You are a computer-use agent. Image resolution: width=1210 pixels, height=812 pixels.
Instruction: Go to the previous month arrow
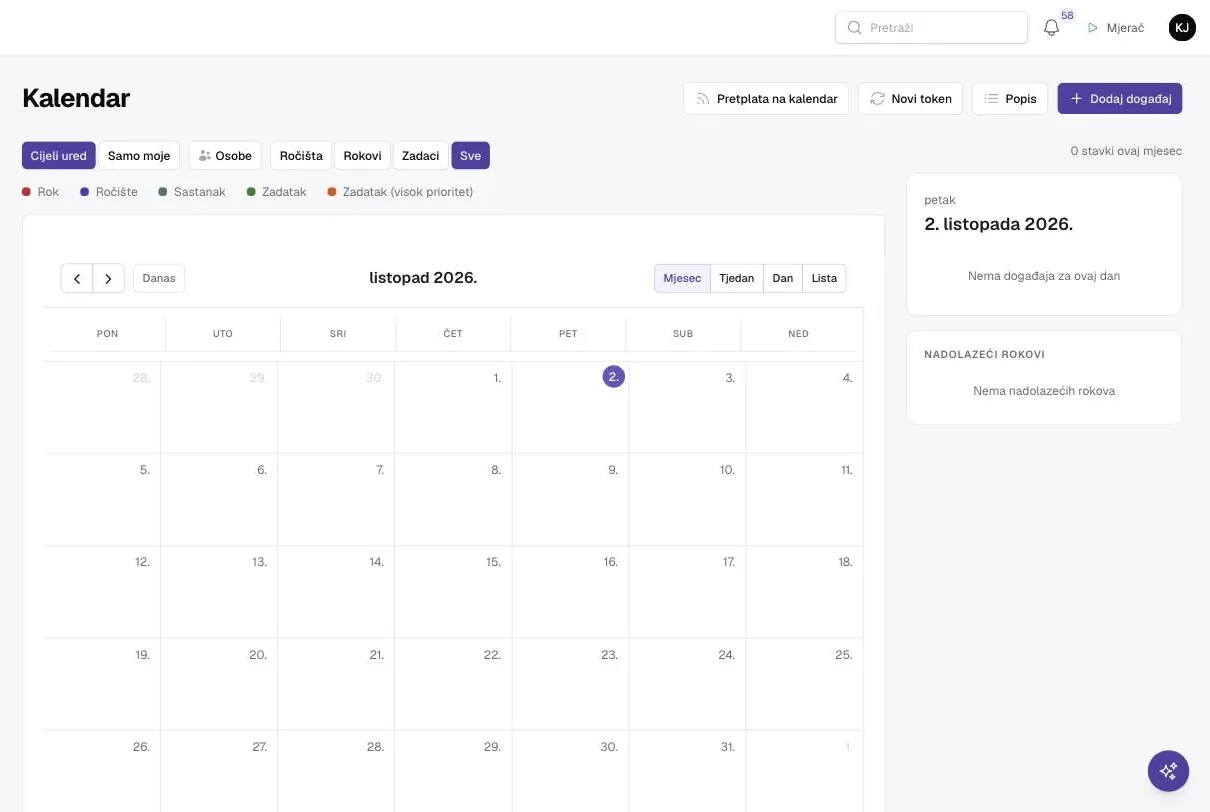pos(77,278)
